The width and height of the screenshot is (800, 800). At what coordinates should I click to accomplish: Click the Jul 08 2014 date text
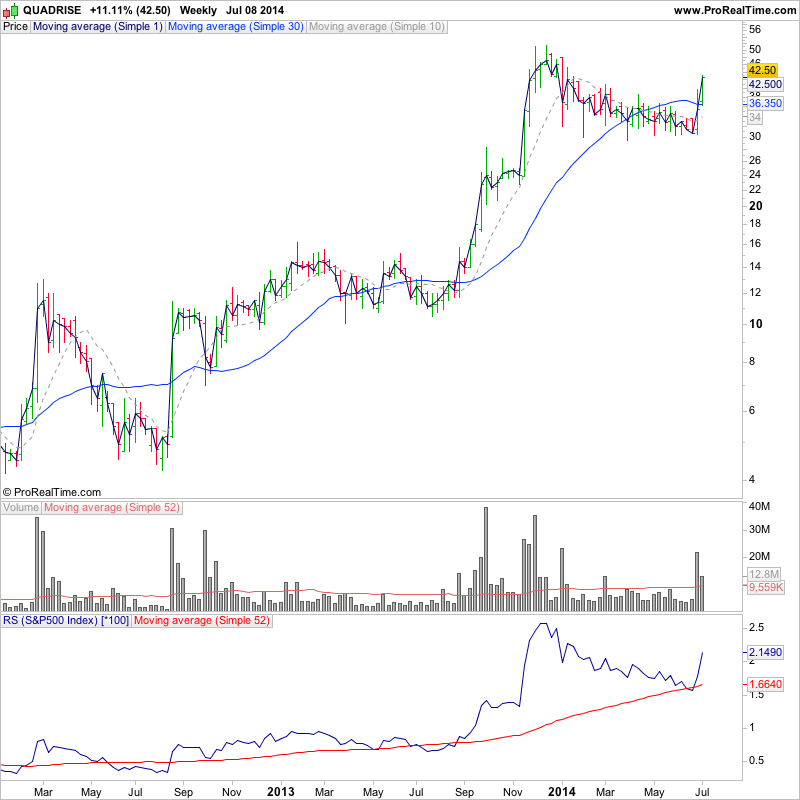255,10
